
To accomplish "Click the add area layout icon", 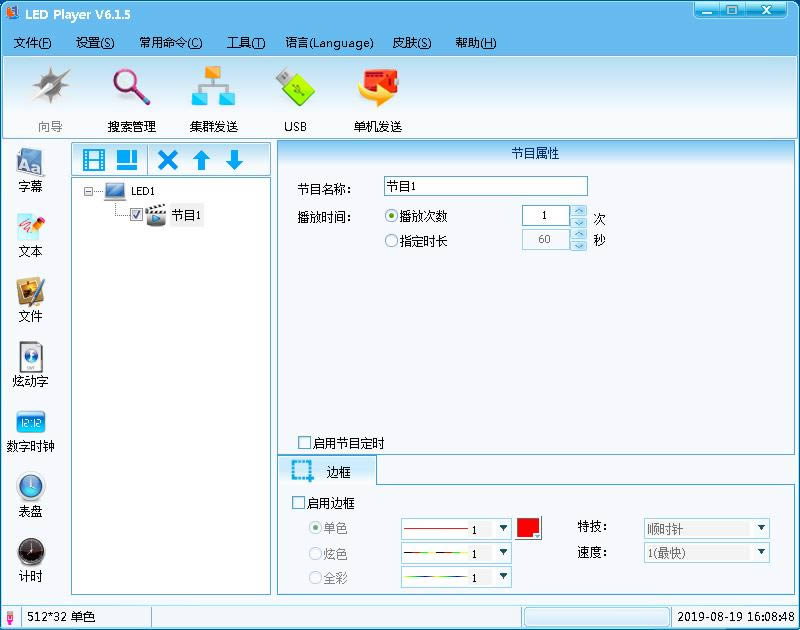I will tap(127, 160).
